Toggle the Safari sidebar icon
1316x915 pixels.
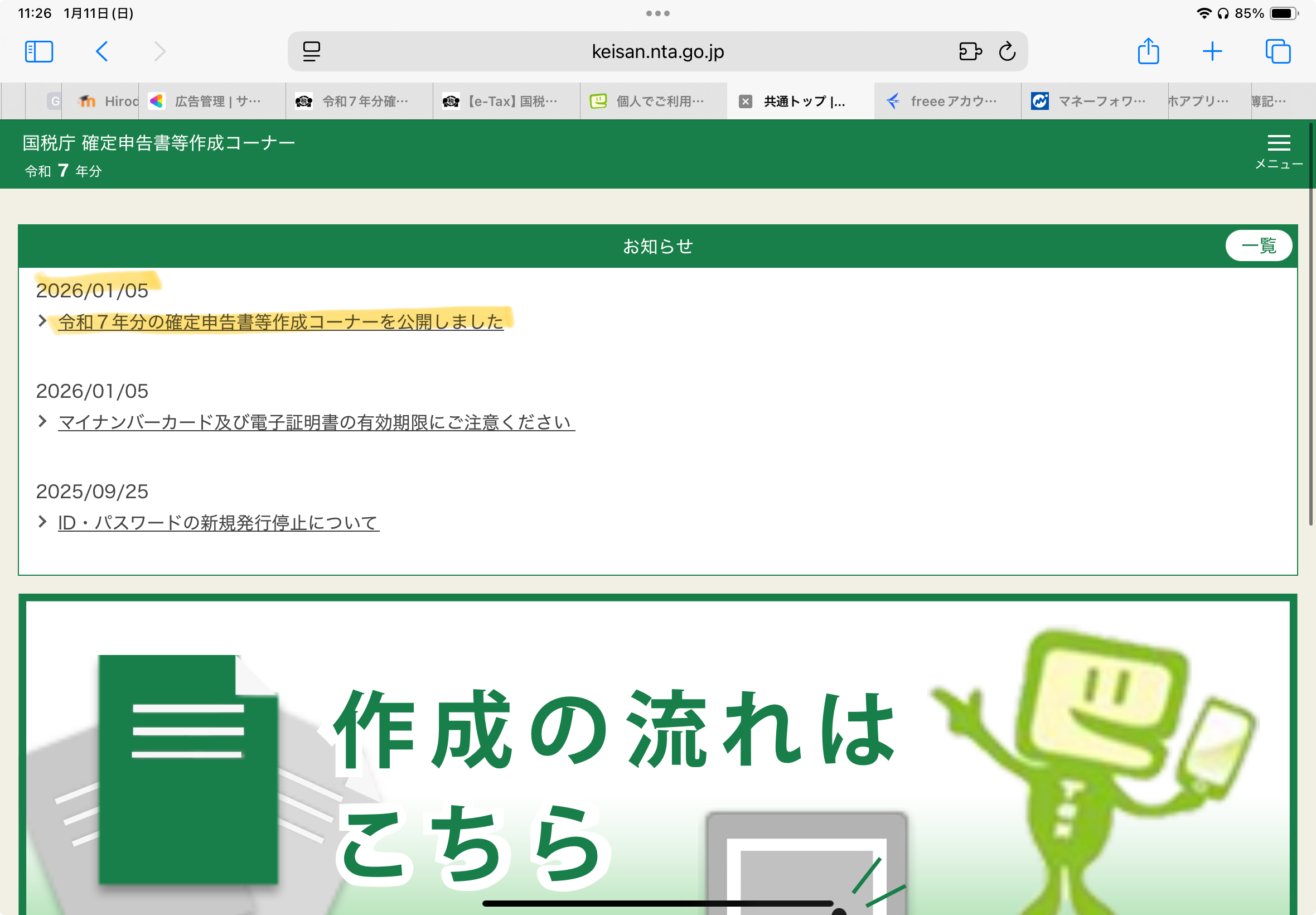(39, 51)
